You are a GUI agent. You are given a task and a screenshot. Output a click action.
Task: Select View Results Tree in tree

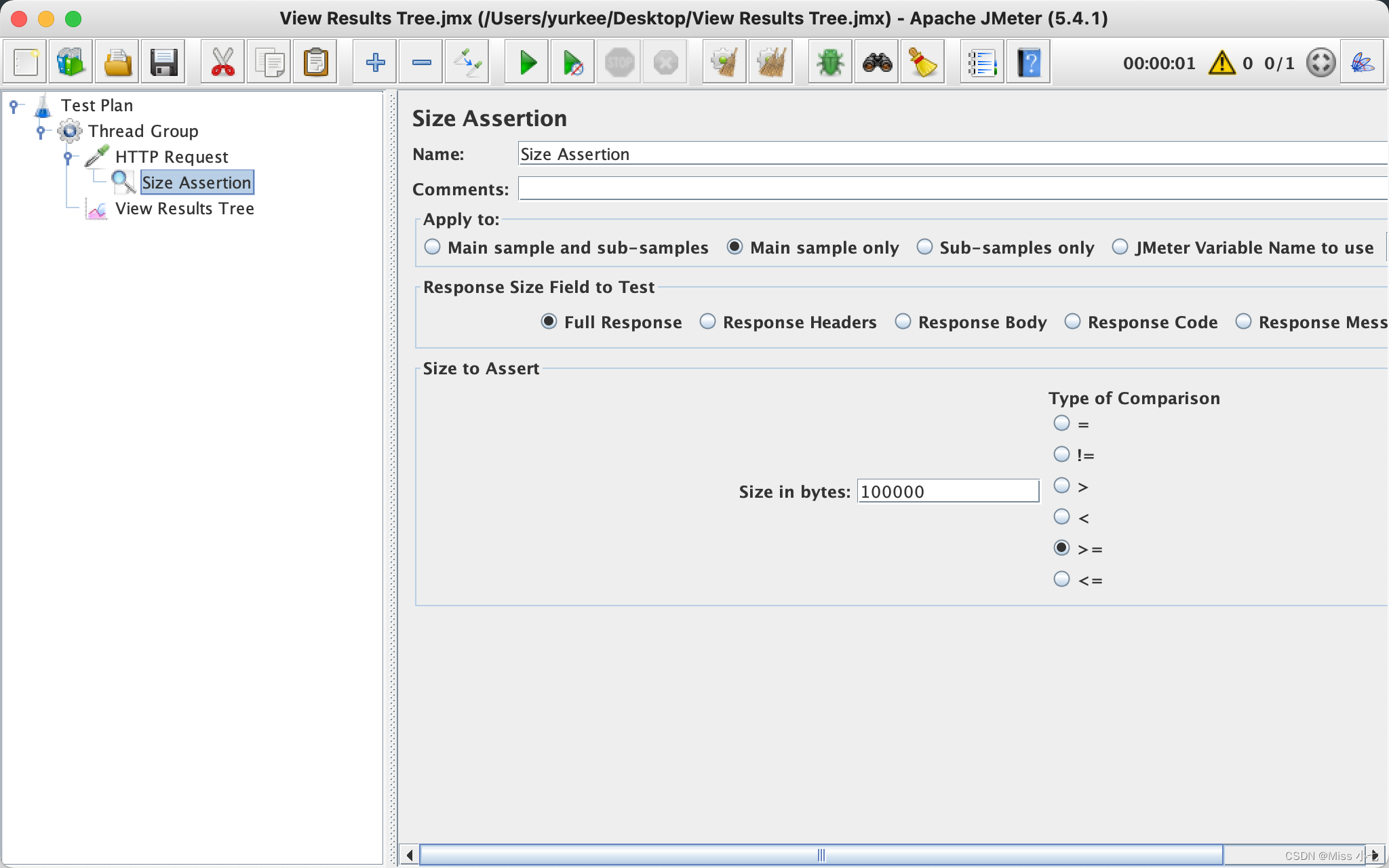pyautogui.click(x=184, y=209)
